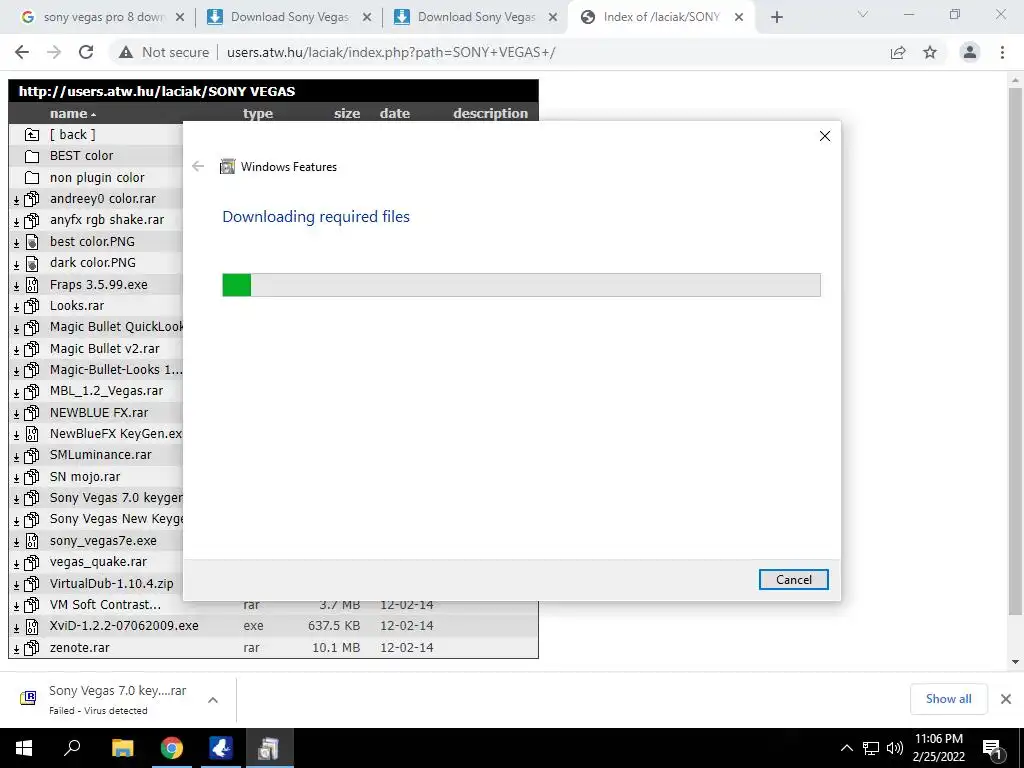The image size is (1024, 768).
Task: Click image icon next to best color.PNG
Action: tap(31, 242)
